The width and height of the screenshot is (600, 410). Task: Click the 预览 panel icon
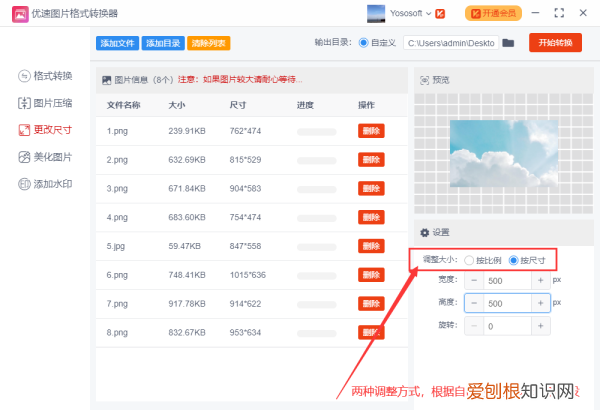[x=424, y=80]
